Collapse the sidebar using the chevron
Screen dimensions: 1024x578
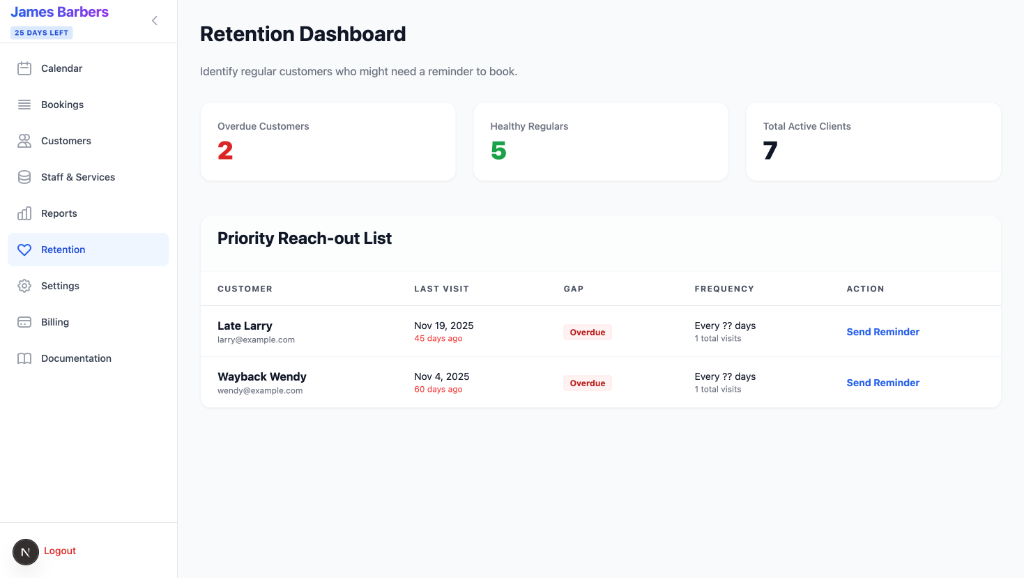[x=154, y=20]
